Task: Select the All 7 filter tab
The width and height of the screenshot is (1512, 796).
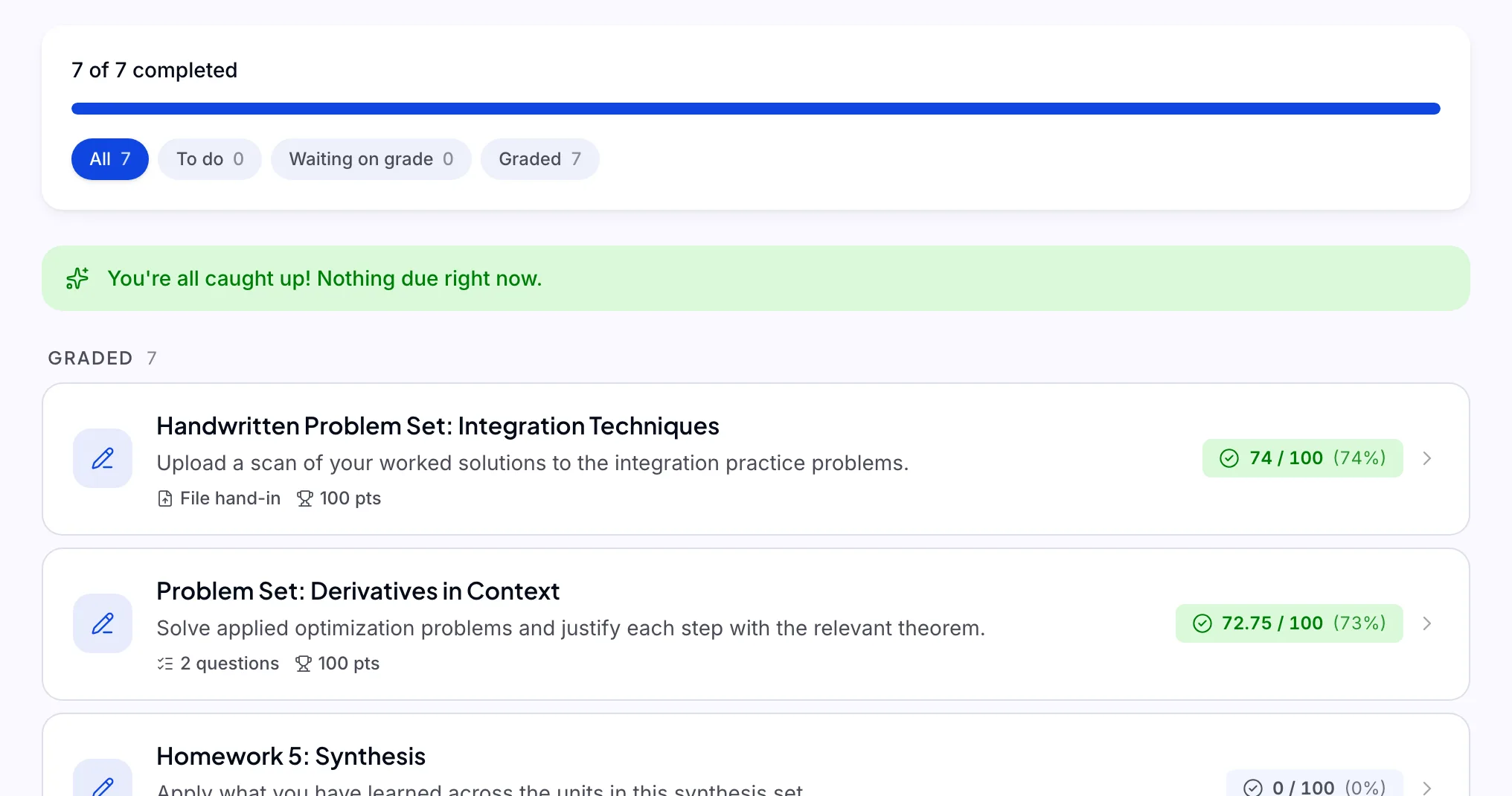Action: (110, 159)
